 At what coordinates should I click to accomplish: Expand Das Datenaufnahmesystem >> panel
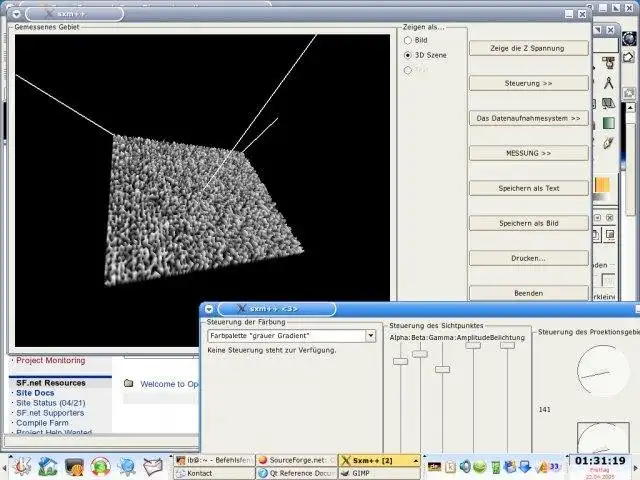[x=529, y=118]
